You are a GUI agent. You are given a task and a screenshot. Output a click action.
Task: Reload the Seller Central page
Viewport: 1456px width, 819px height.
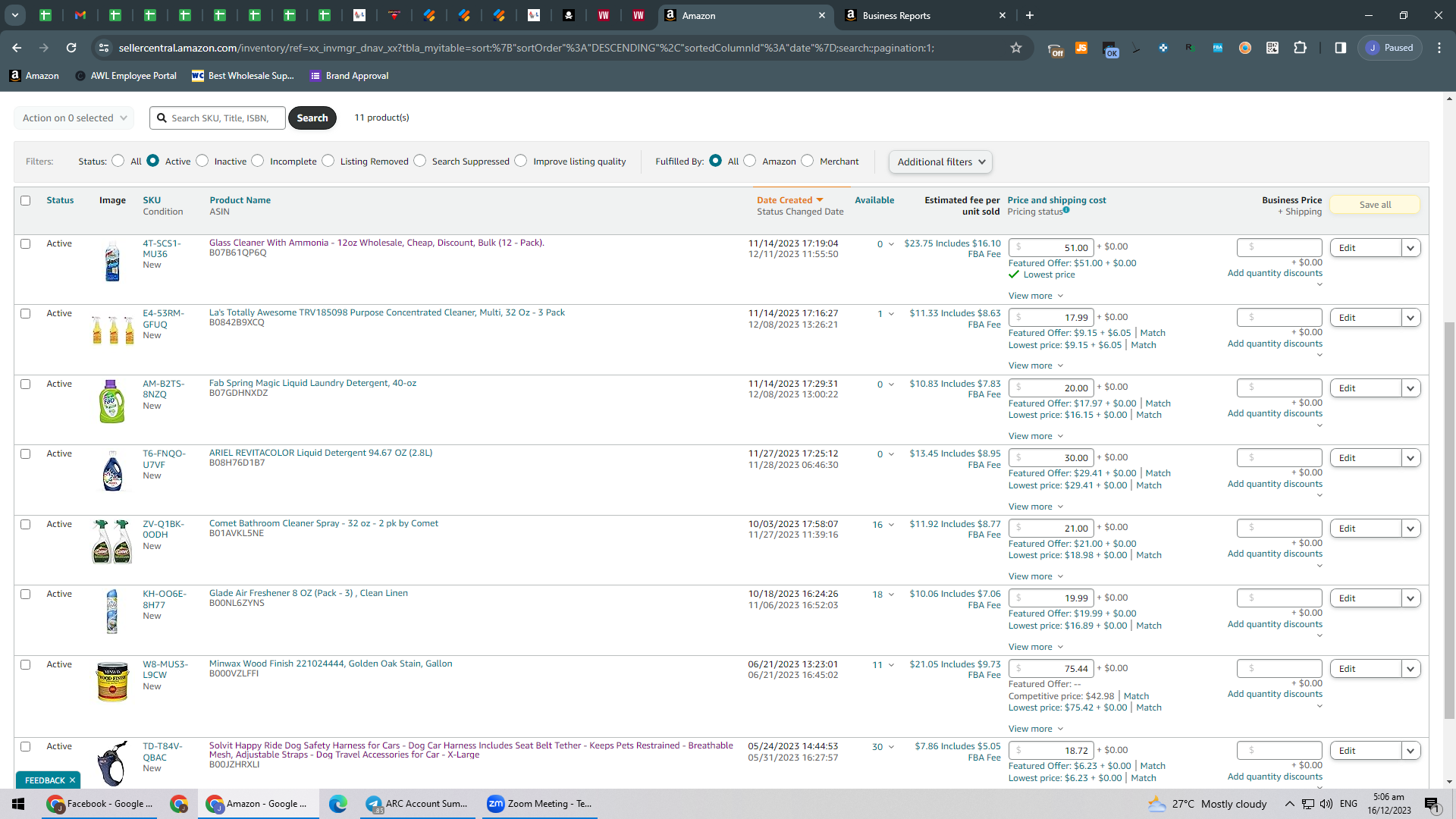[x=71, y=48]
